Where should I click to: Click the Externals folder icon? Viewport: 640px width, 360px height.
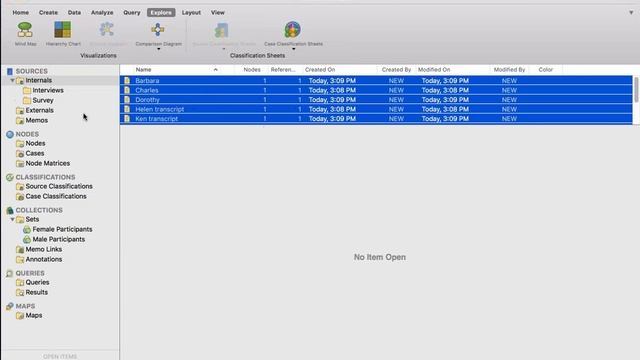pyautogui.click(x=20, y=110)
